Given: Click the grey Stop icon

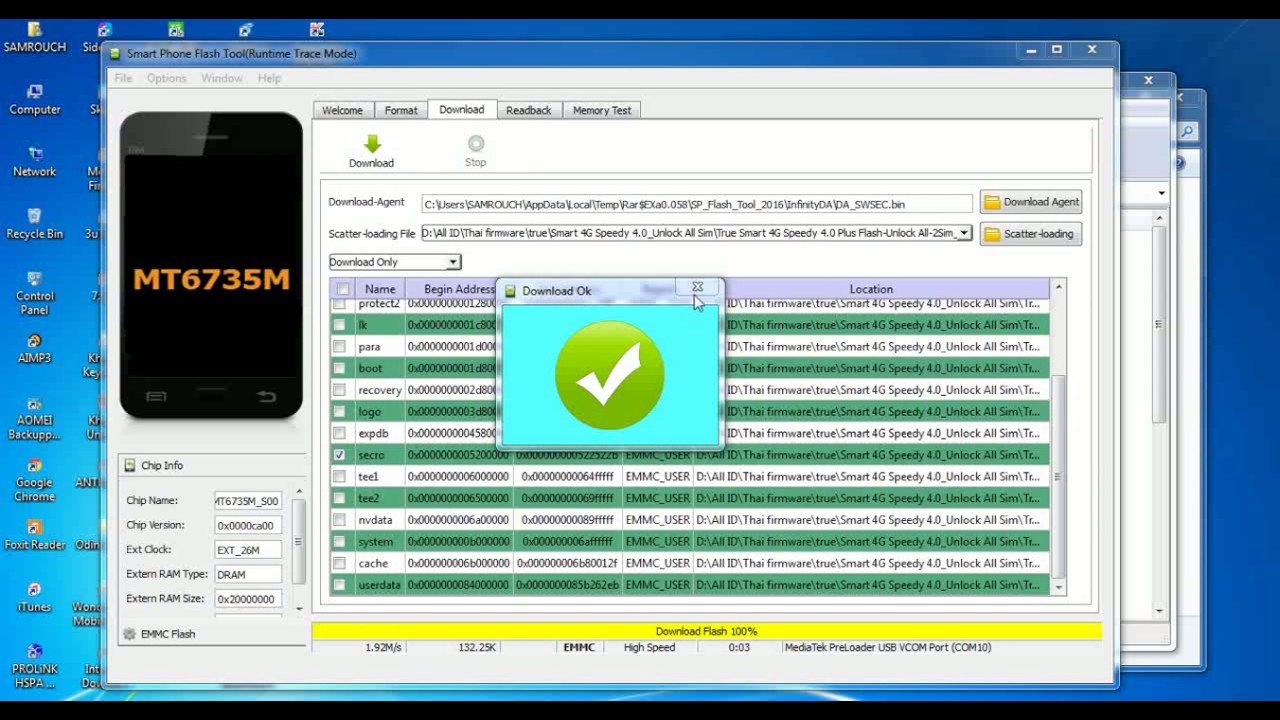Looking at the screenshot, I should tap(476, 144).
